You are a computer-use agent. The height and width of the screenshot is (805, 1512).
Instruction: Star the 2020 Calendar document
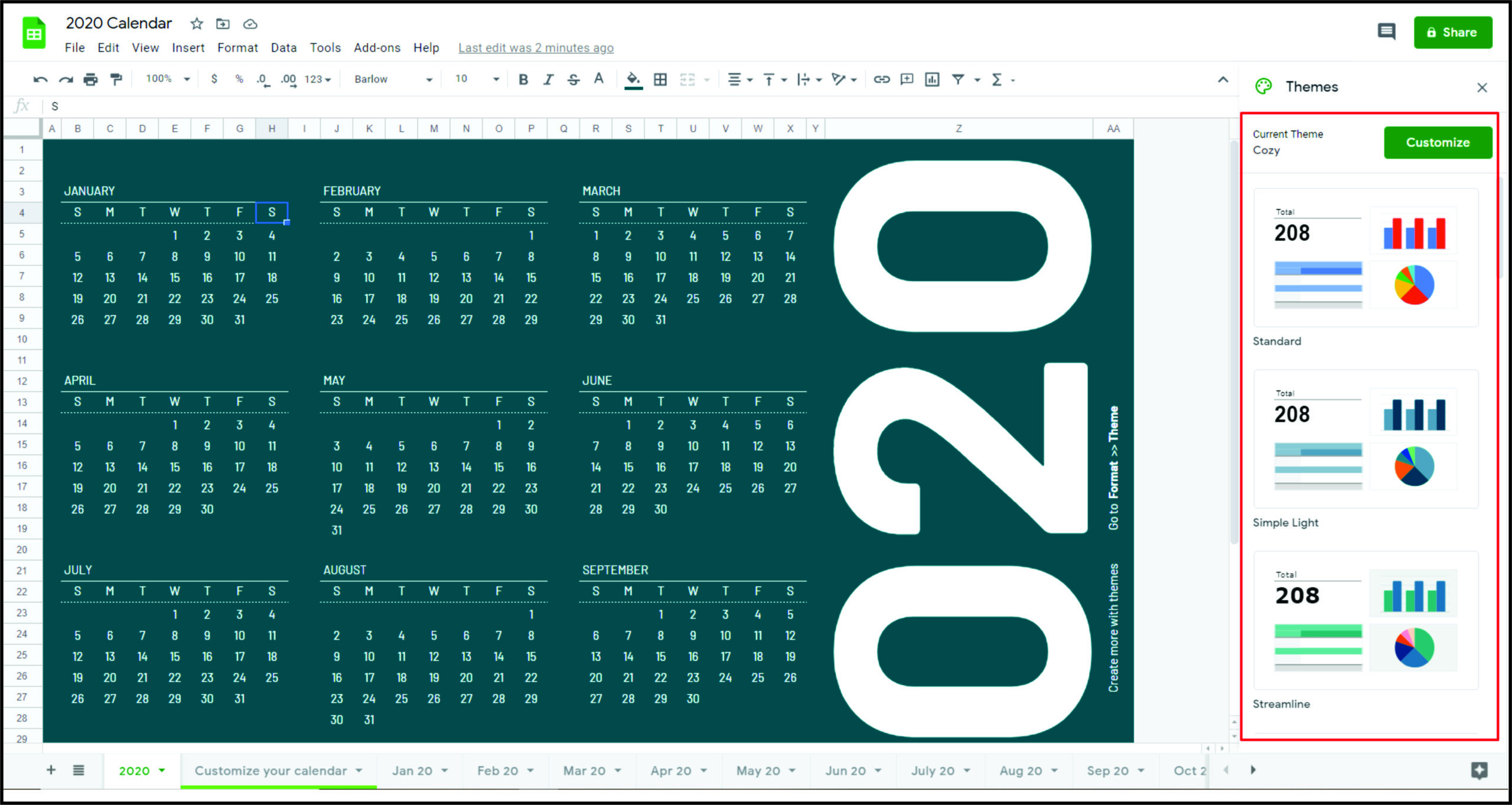tap(197, 24)
